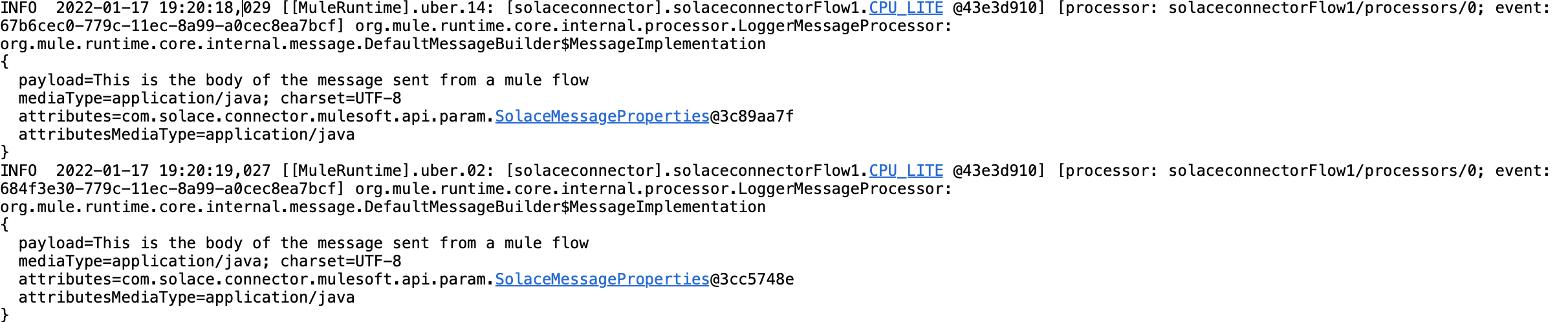Click the second INFO log level label
1568x322 pixels.
click(x=18, y=171)
